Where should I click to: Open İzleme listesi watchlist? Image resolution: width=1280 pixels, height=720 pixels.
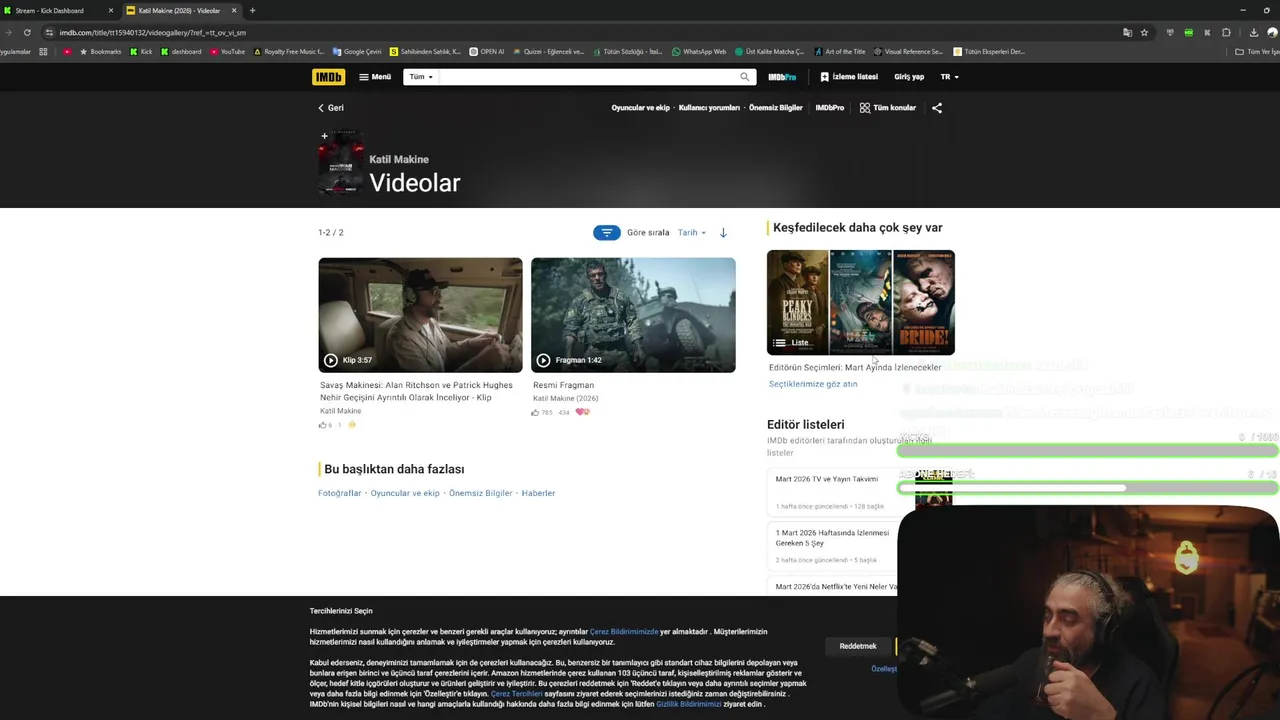point(849,77)
